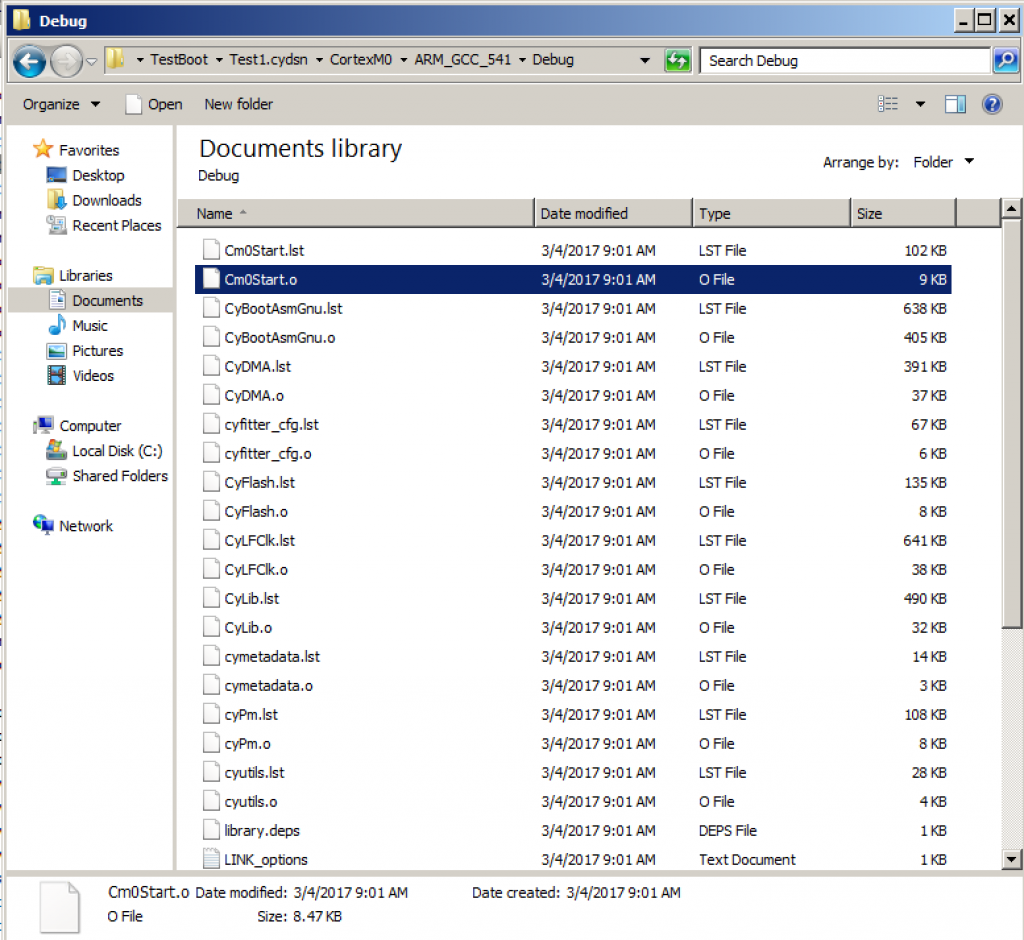Click the search magnifier icon
The image size is (1024, 940).
pyautogui.click(x=1004, y=61)
